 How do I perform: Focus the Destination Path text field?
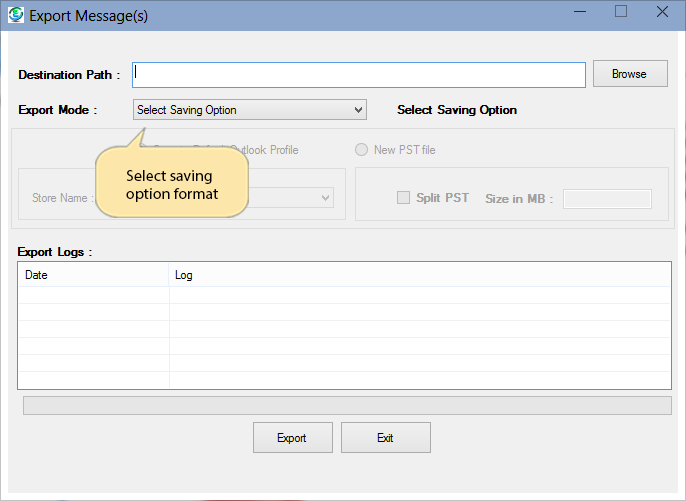tap(358, 75)
